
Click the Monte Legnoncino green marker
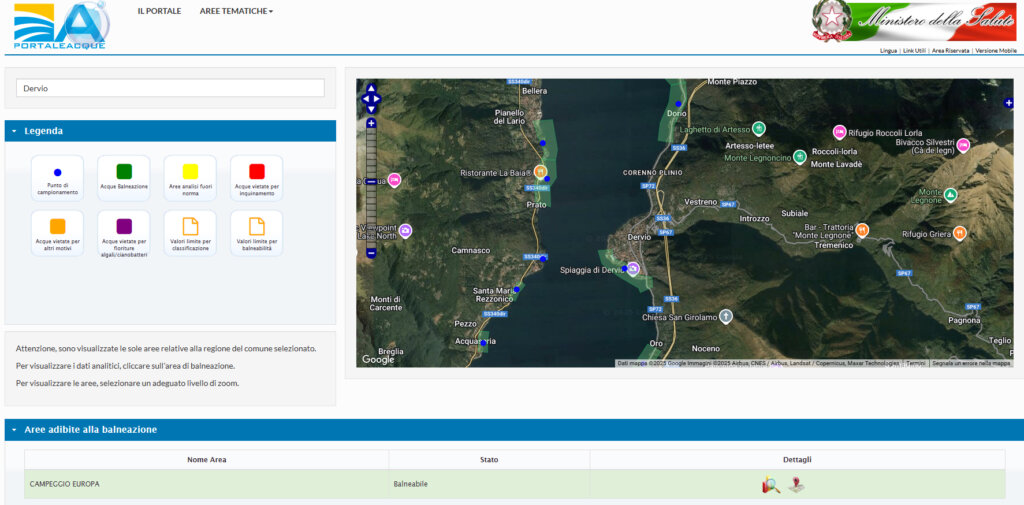click(x=799, y=157)
